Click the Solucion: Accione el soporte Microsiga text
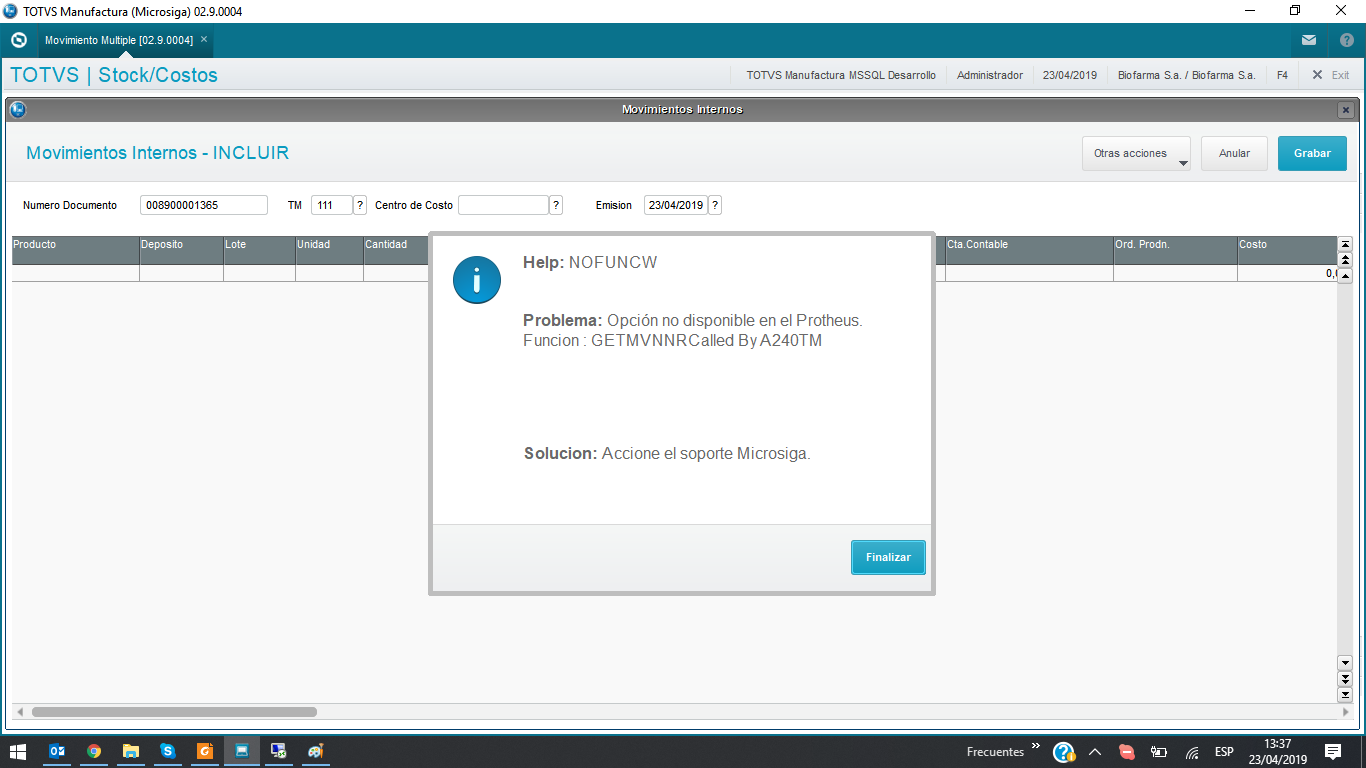The image size is (1366, 768). (x=667, y=453)
